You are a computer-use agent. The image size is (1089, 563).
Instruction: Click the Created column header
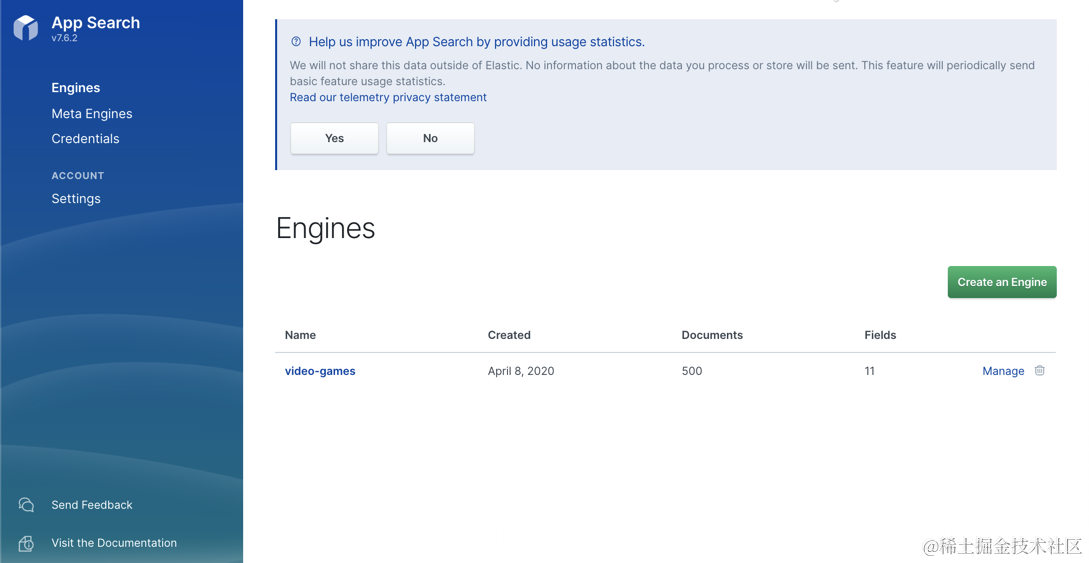[x=509, y=335]
